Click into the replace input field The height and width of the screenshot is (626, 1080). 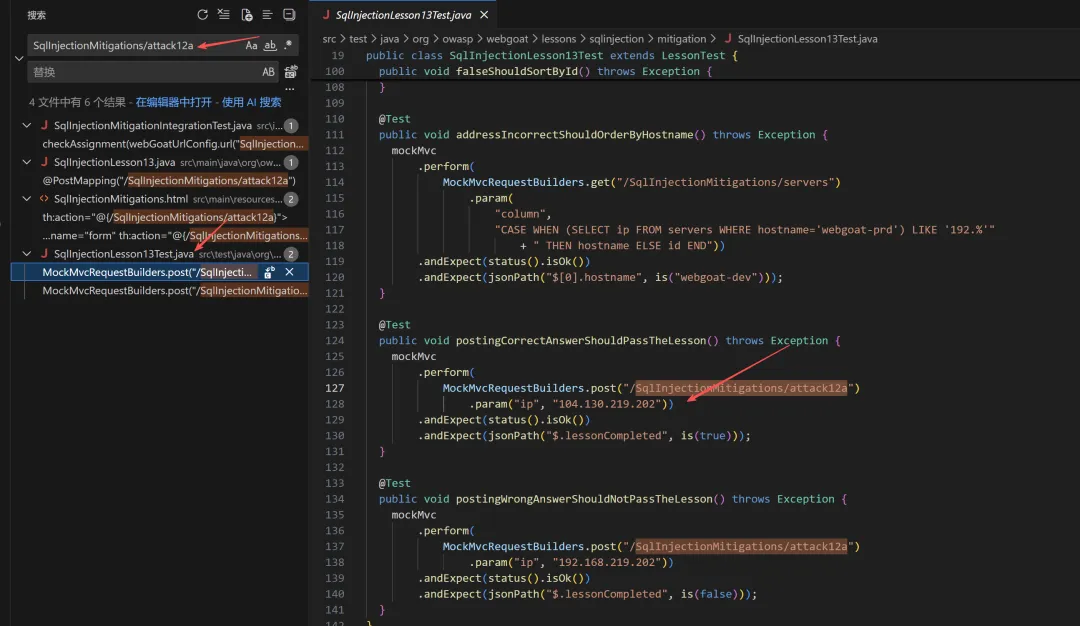coord(143,72)
